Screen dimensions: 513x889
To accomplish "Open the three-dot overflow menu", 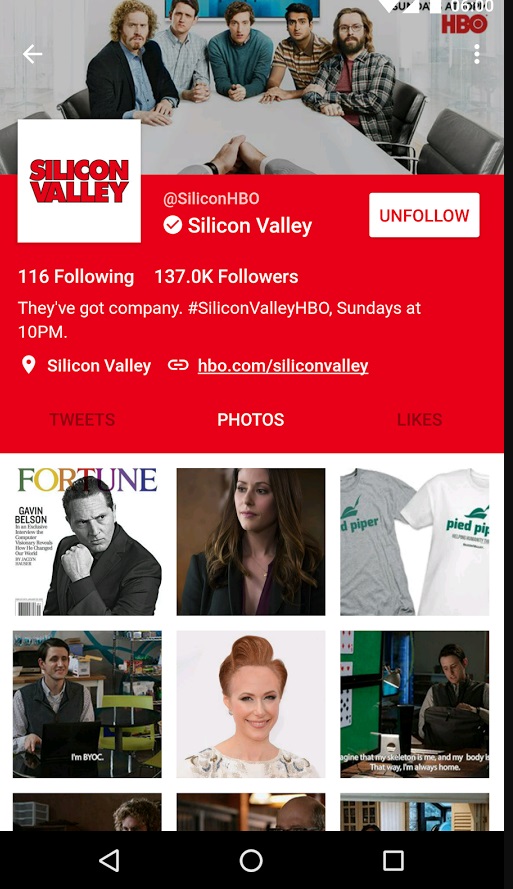I will coord(477,54).
